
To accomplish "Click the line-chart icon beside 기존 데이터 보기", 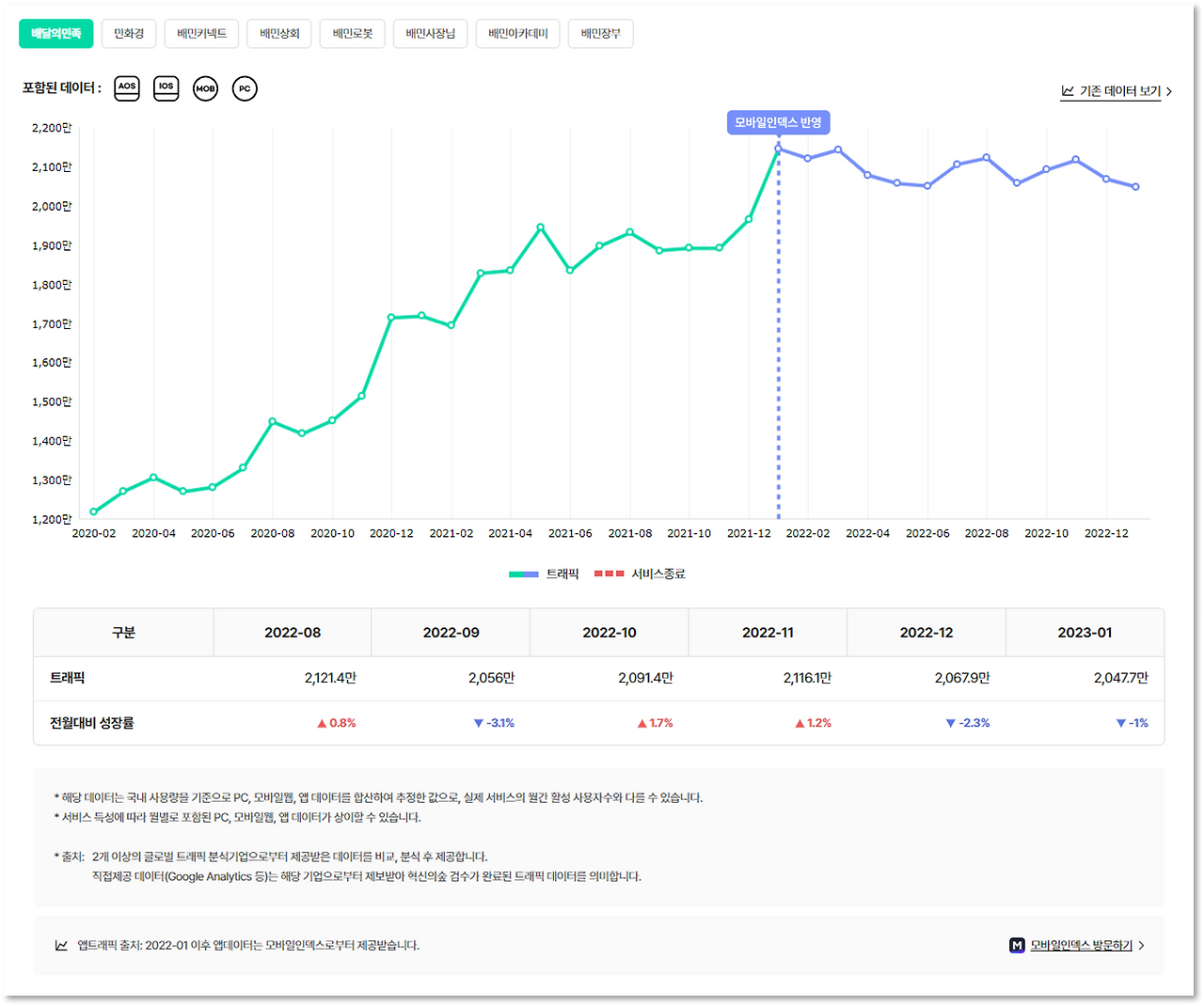I will point(1068,91).
